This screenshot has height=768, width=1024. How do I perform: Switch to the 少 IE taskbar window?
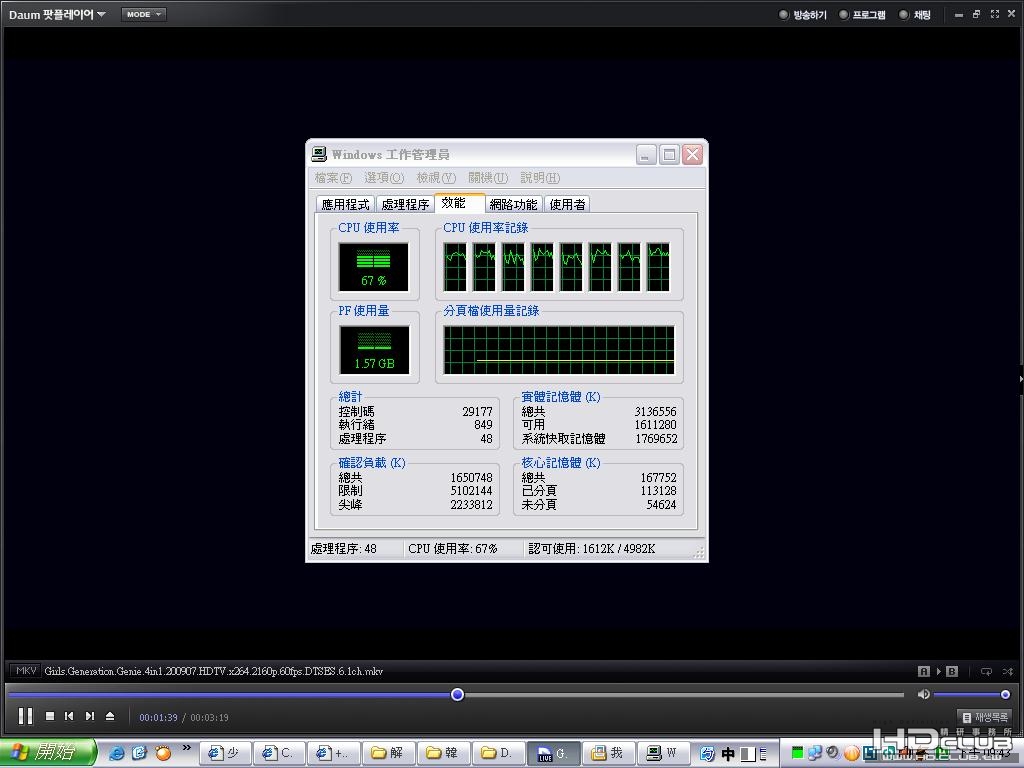point(224,753)
